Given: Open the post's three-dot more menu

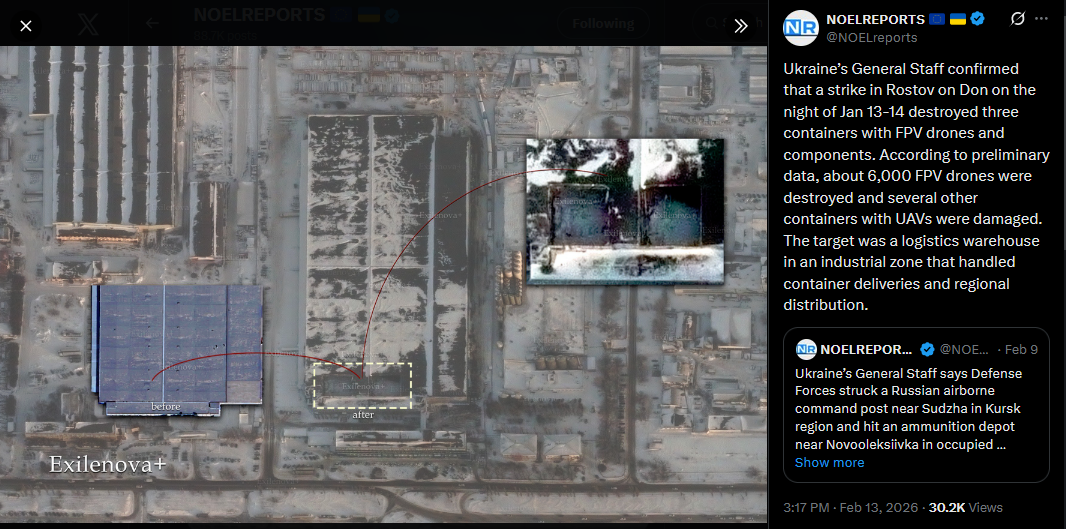Looking at the screenshot, I should click(1042, 19).
